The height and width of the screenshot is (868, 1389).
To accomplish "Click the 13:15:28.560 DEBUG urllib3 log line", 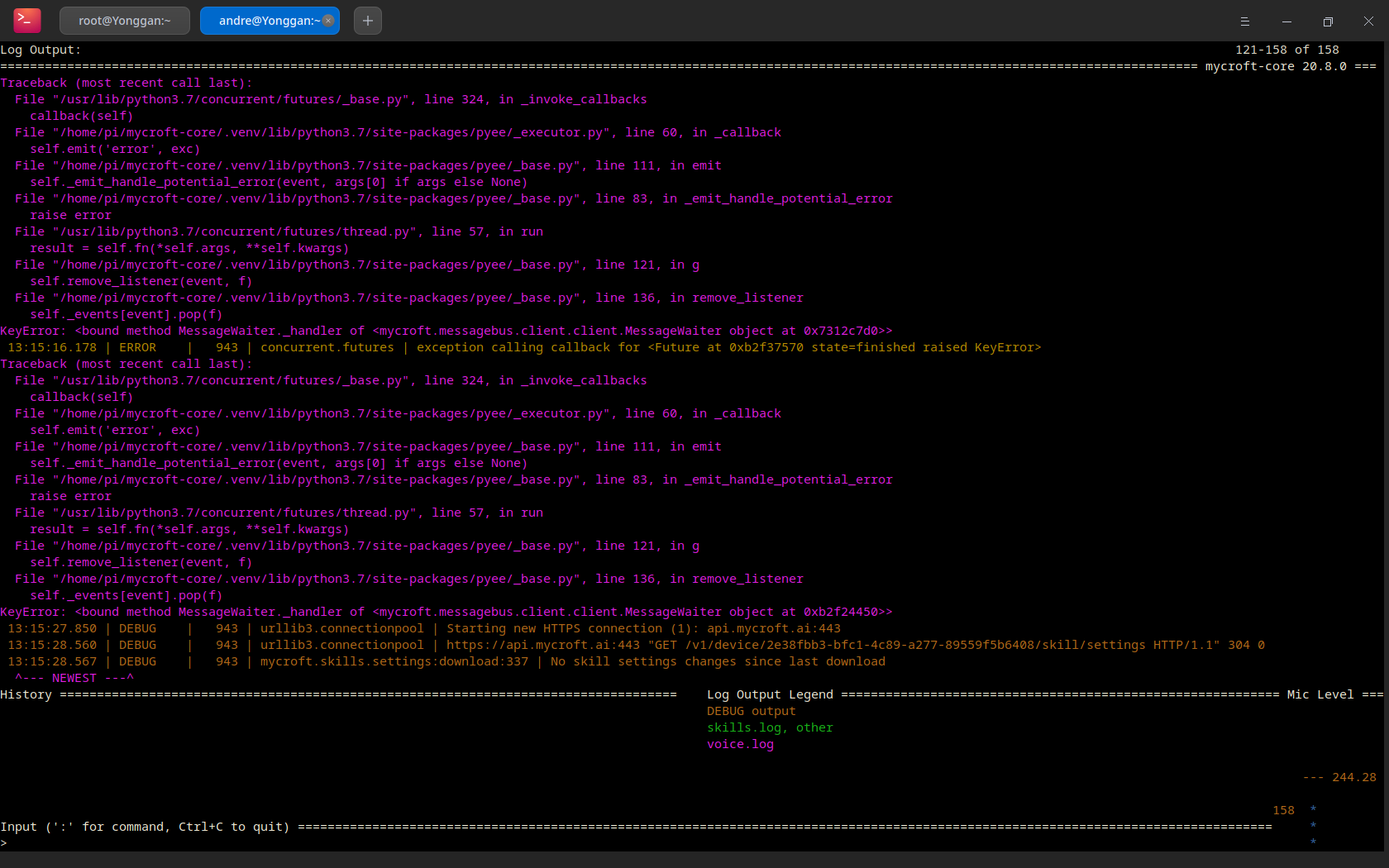I will 636,645.
